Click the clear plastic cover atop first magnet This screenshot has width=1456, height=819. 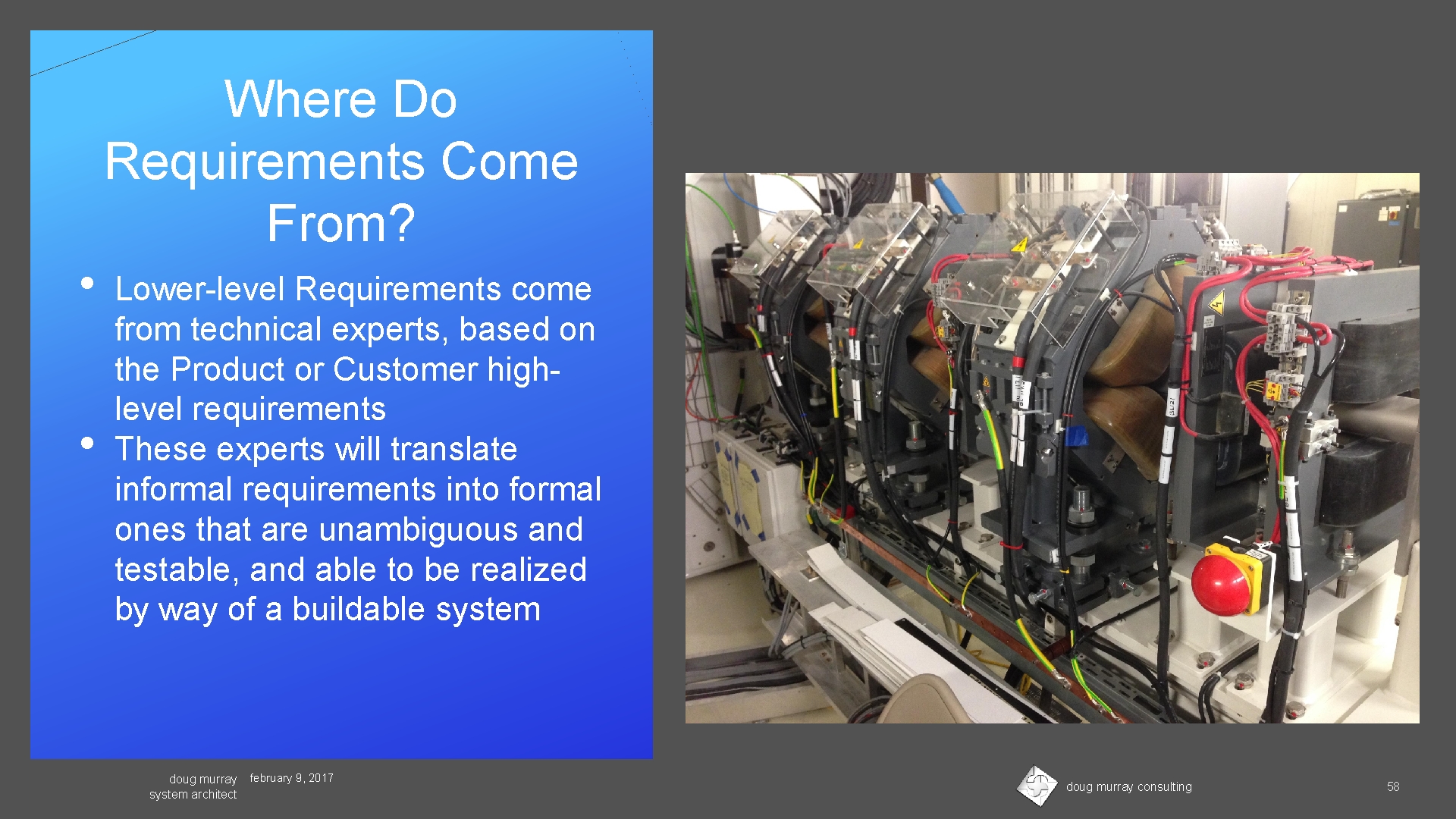[781, 239]
